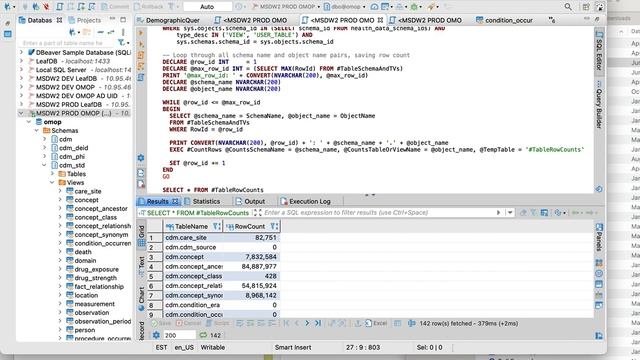Image resolution: width=640 pixels, height=360 pixels.
Task: Open the vertical Query Builder tab
Action: click(599, 104)
